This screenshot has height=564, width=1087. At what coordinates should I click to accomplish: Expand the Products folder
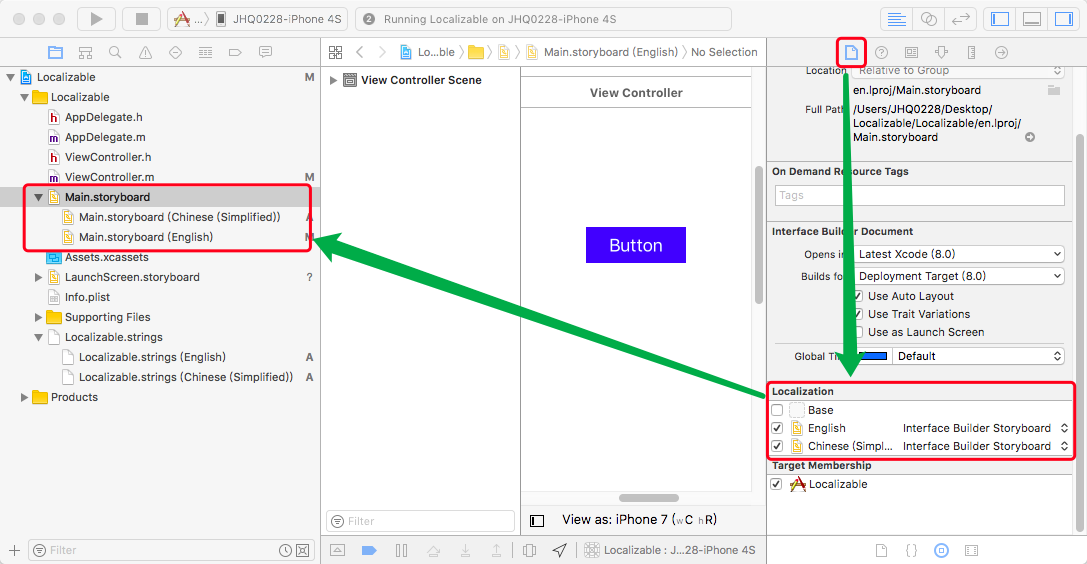pos(24,397)
